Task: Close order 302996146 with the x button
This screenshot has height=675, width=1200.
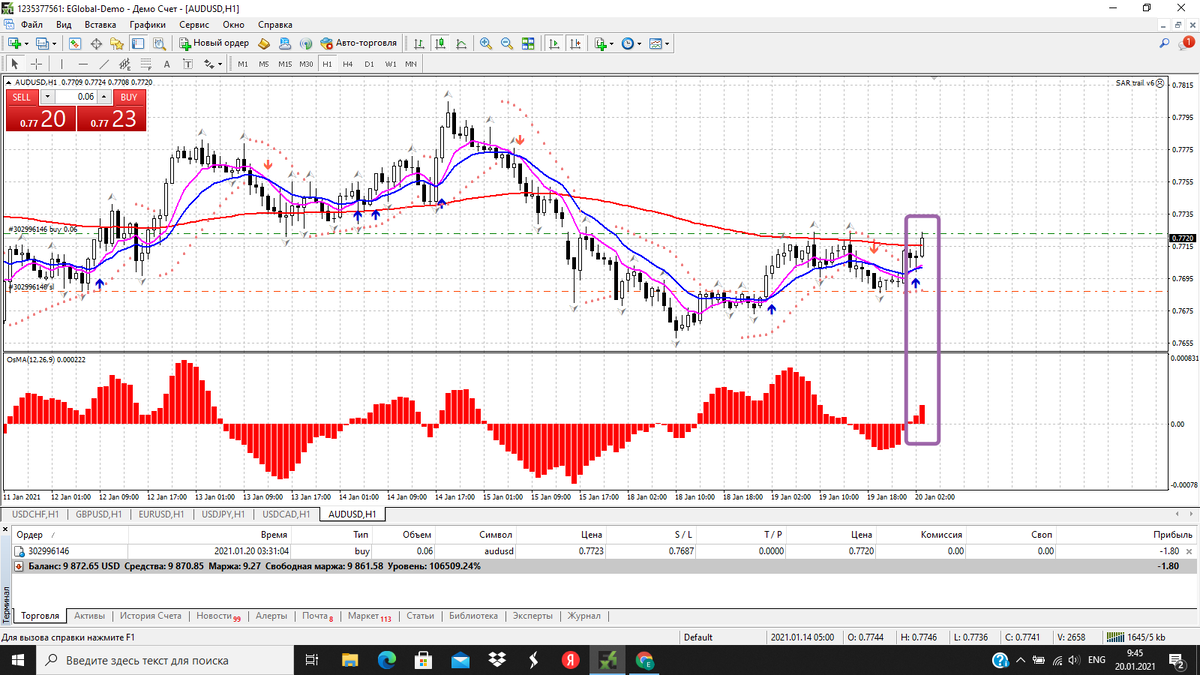Action: tap(1189, 551)
